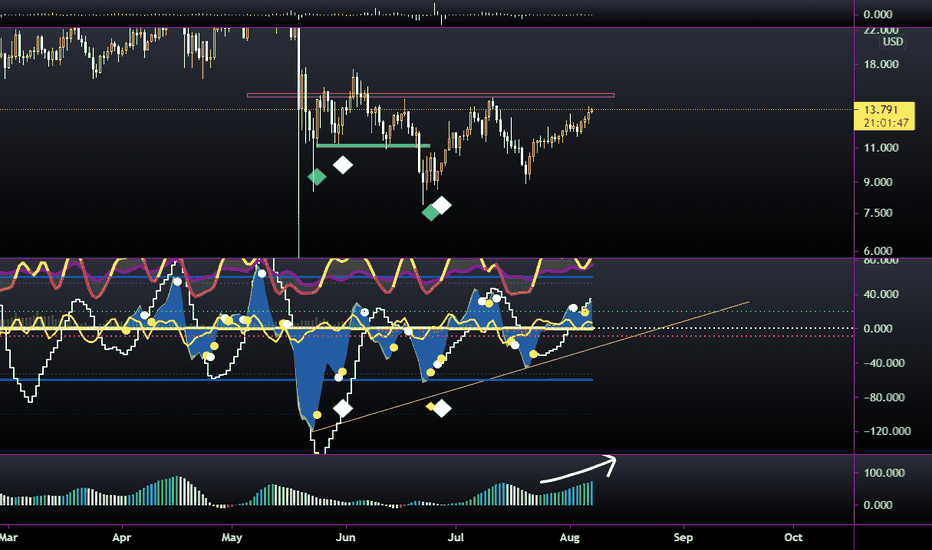Select the yellow current price label 13.791

tap(884, 116)
